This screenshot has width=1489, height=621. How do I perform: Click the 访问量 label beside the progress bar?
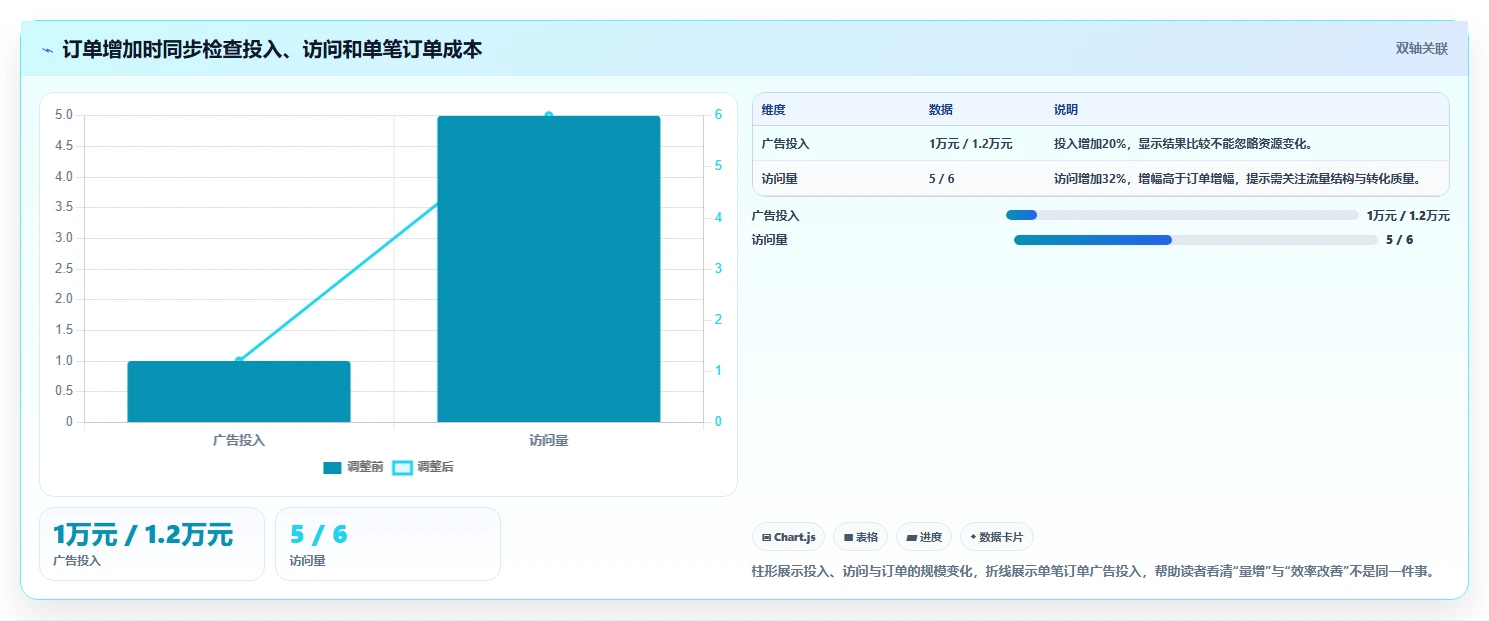tap(770, 240)
